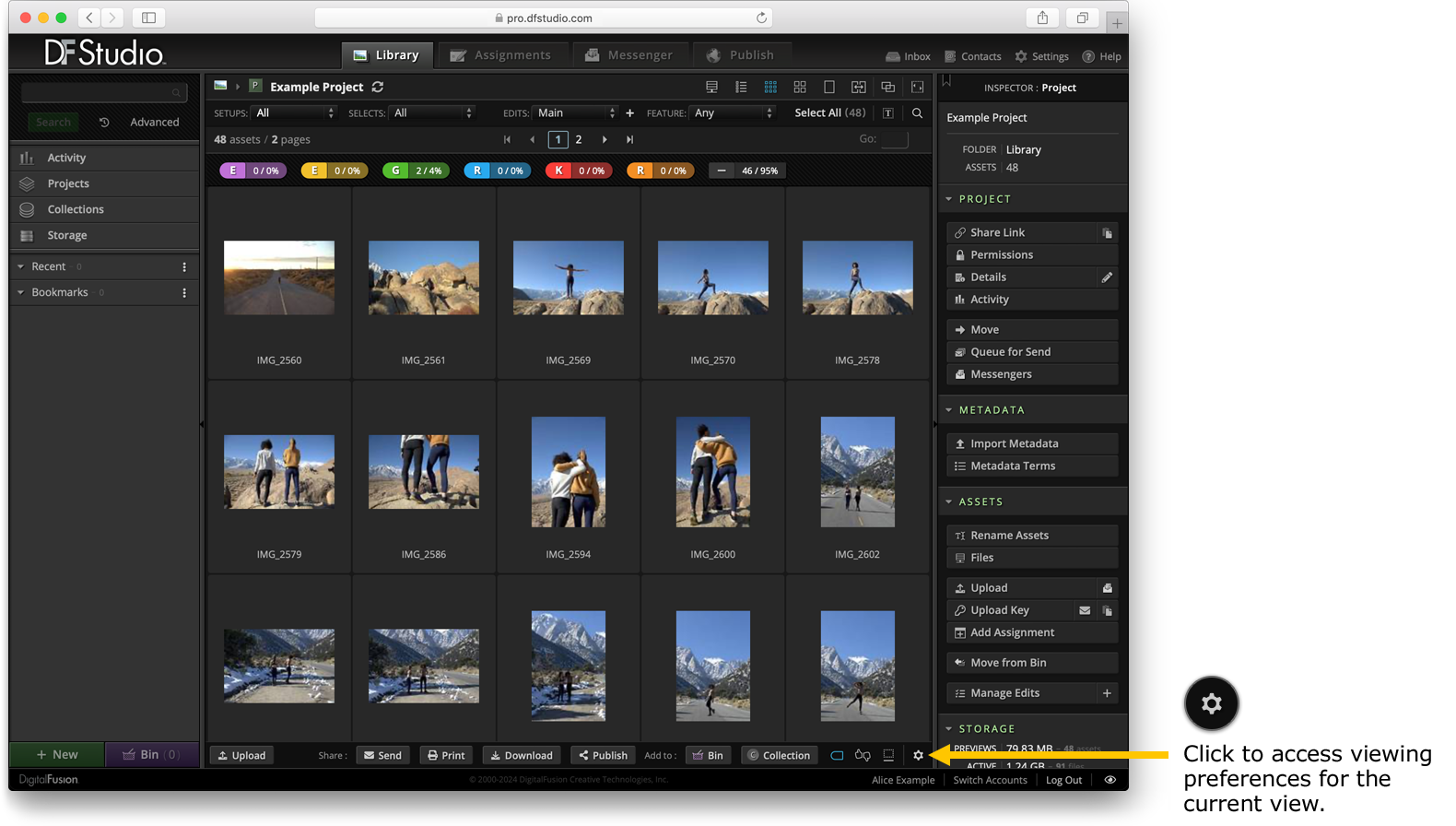
Task: Filter by blue R rating pill
Action: (498, 171)
